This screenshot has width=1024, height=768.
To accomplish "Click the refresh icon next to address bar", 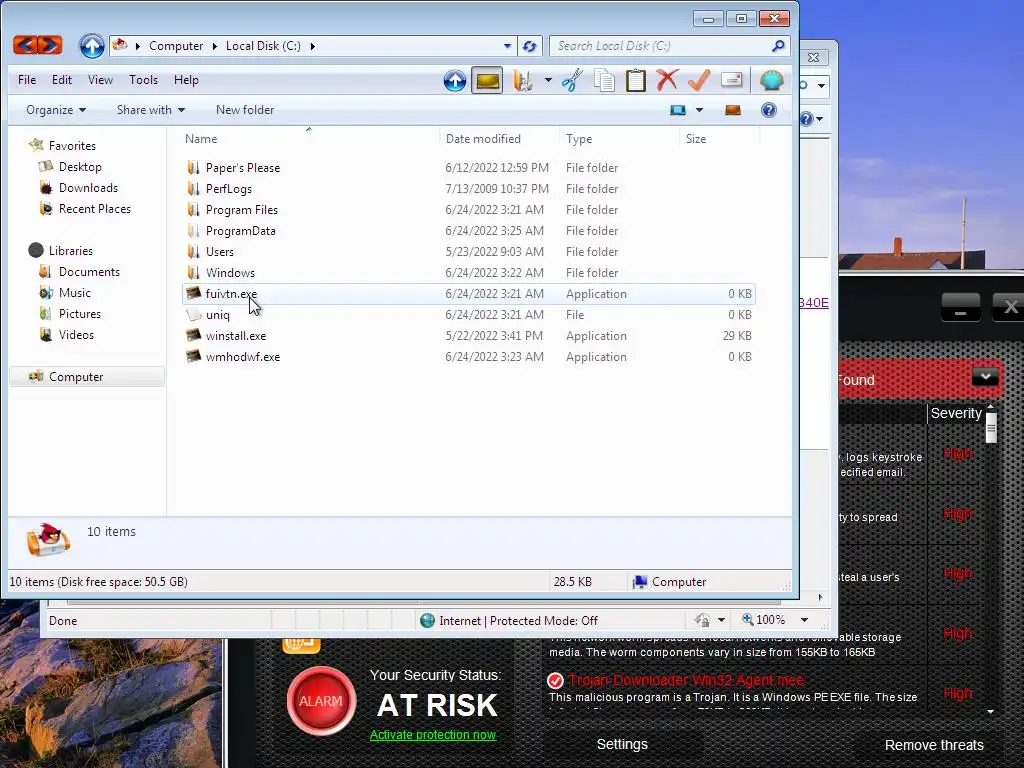I will pyautogui.click(x=530, y=46).
